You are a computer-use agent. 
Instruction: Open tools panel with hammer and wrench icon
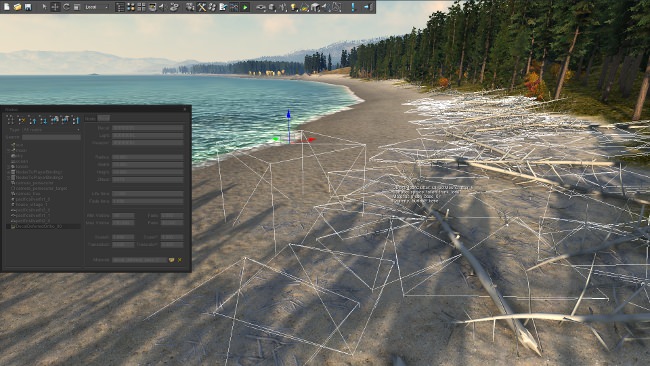click(202, 7)
